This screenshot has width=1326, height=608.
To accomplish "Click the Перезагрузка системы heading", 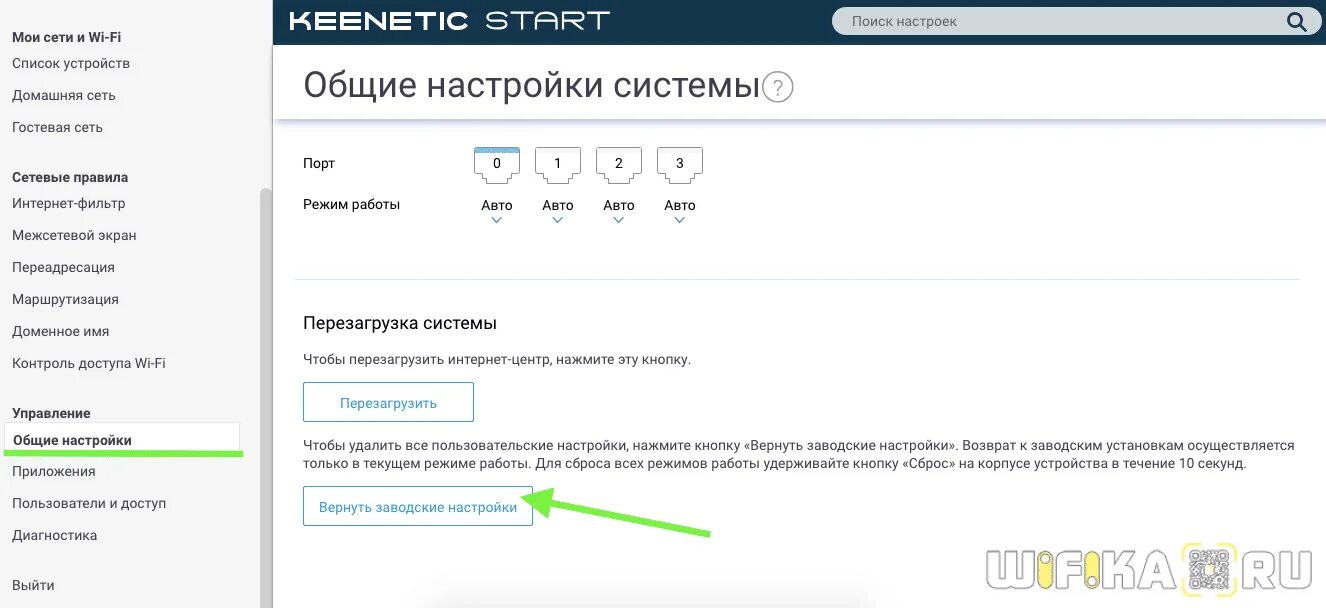I will coord(400,323).
